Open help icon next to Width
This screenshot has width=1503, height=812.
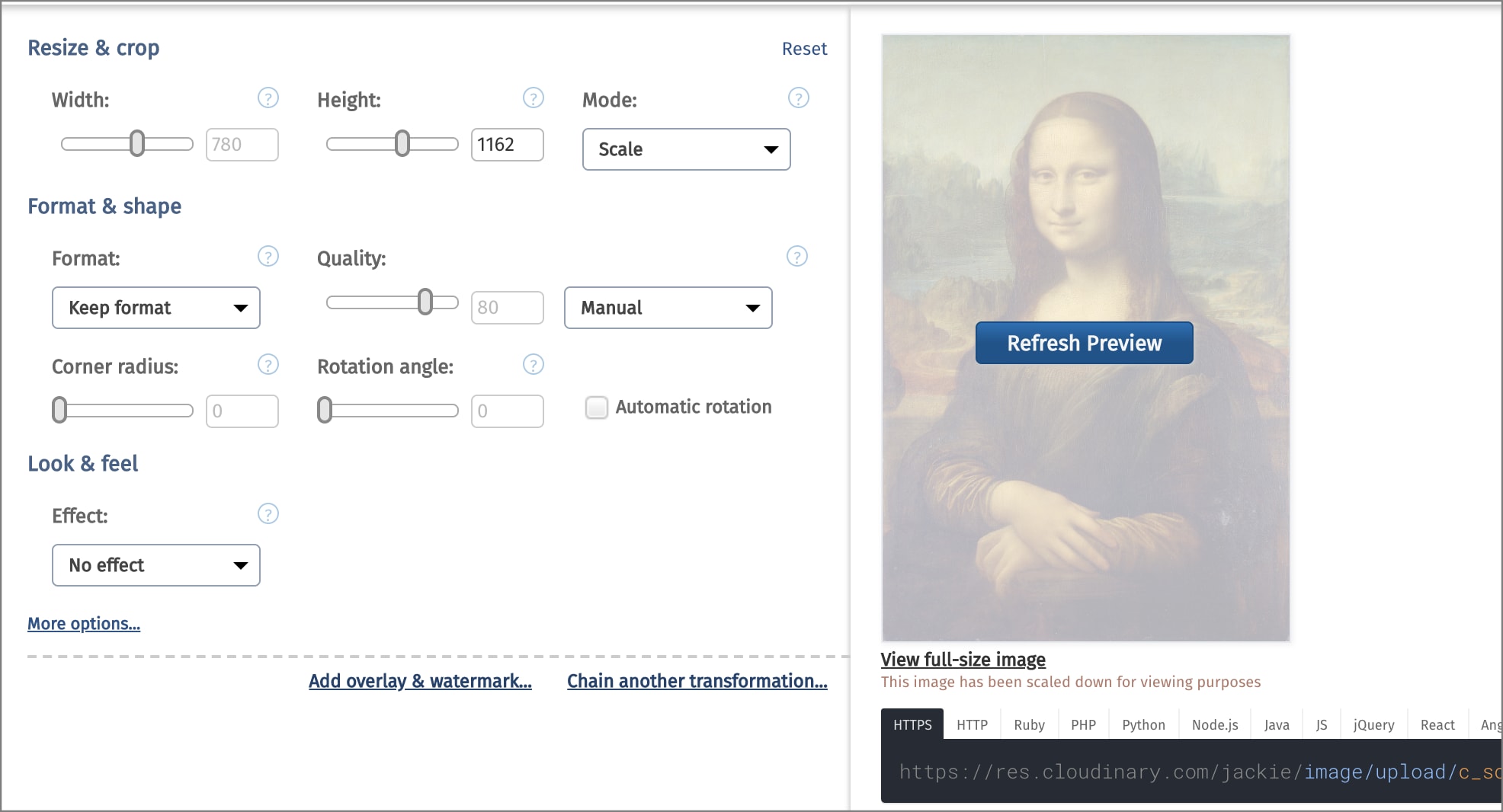(x=268, y=98)
